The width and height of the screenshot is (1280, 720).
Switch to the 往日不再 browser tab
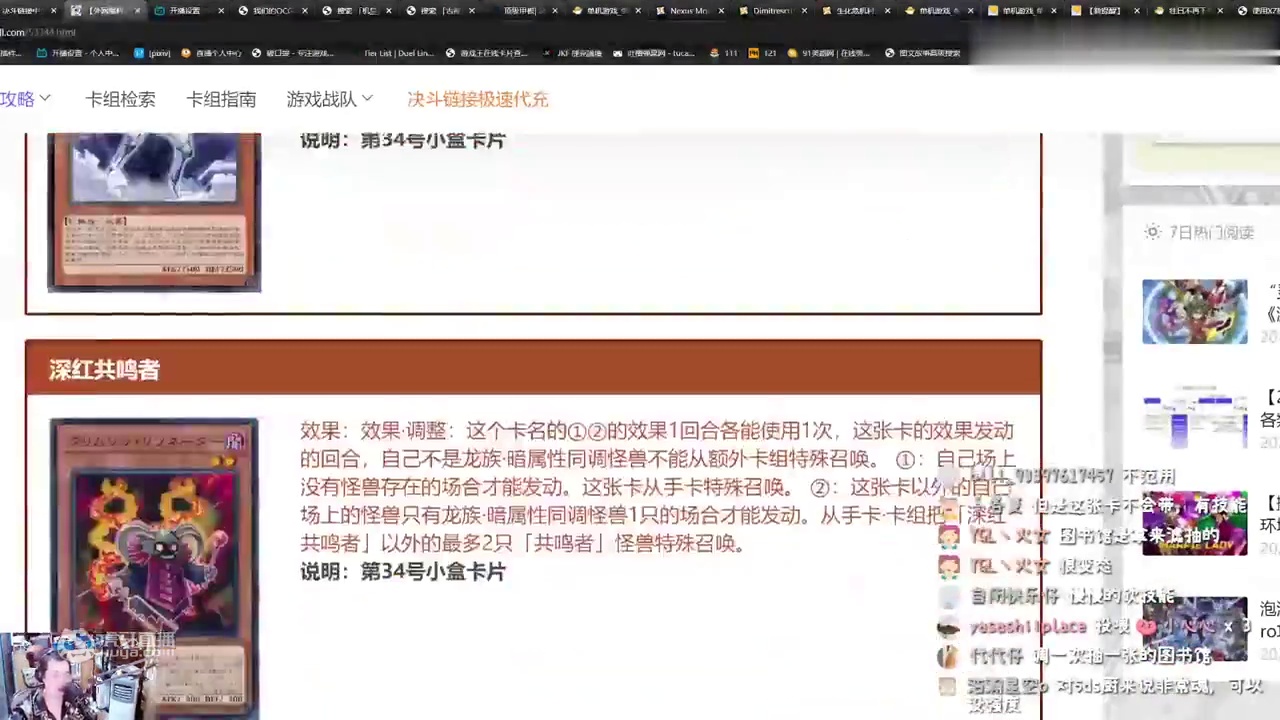tap(1187, 11)
